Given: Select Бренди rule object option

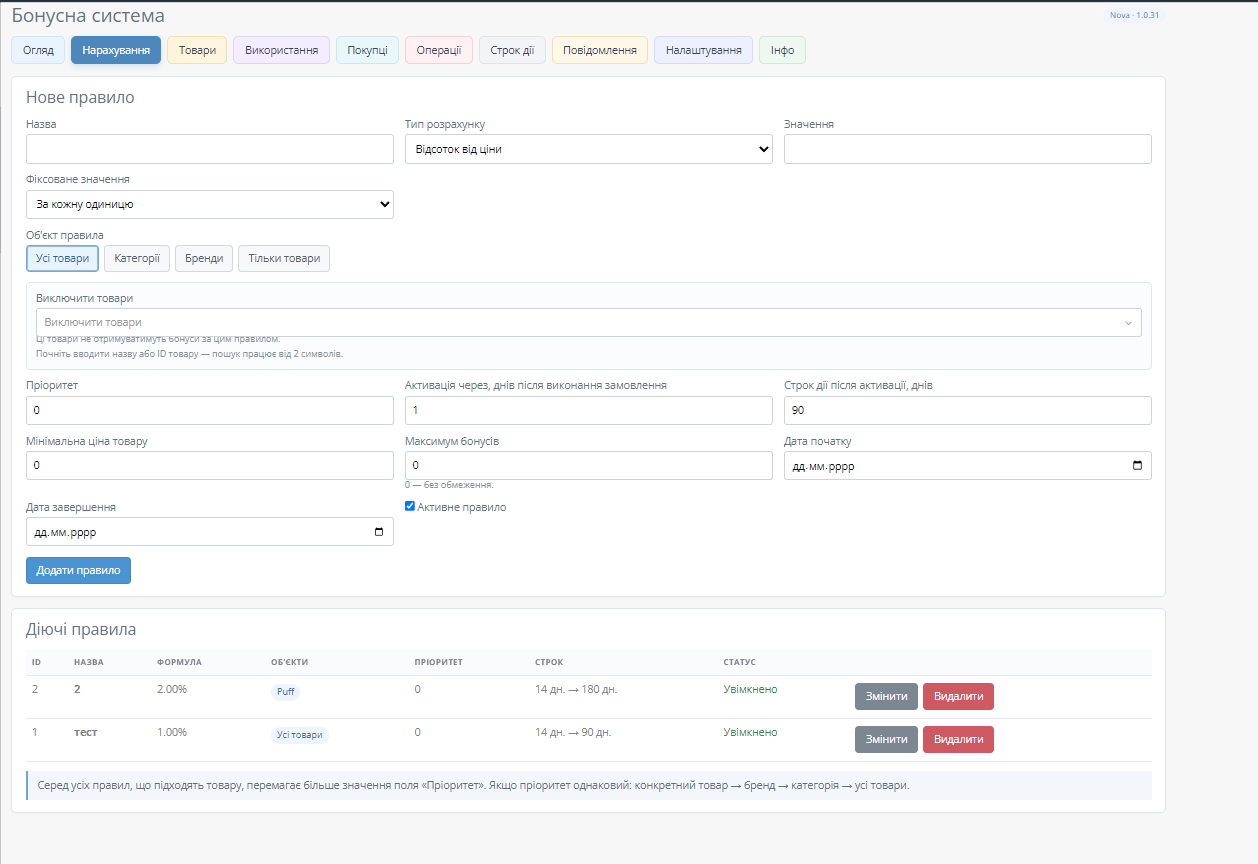Looking at the screenshot, I should click(x=204, y=258).
